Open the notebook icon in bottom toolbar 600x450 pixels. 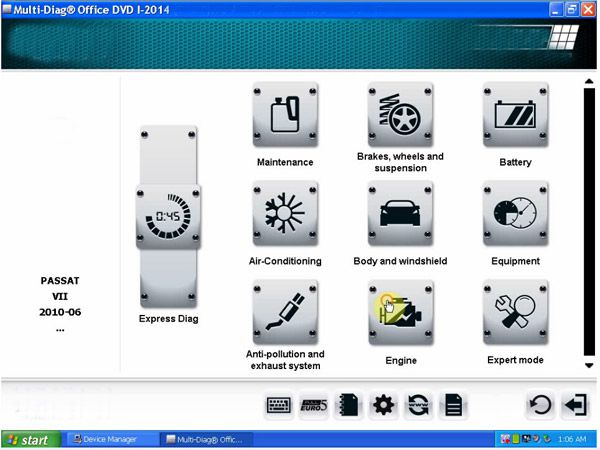pyautogui.click(x=349, y=405)
